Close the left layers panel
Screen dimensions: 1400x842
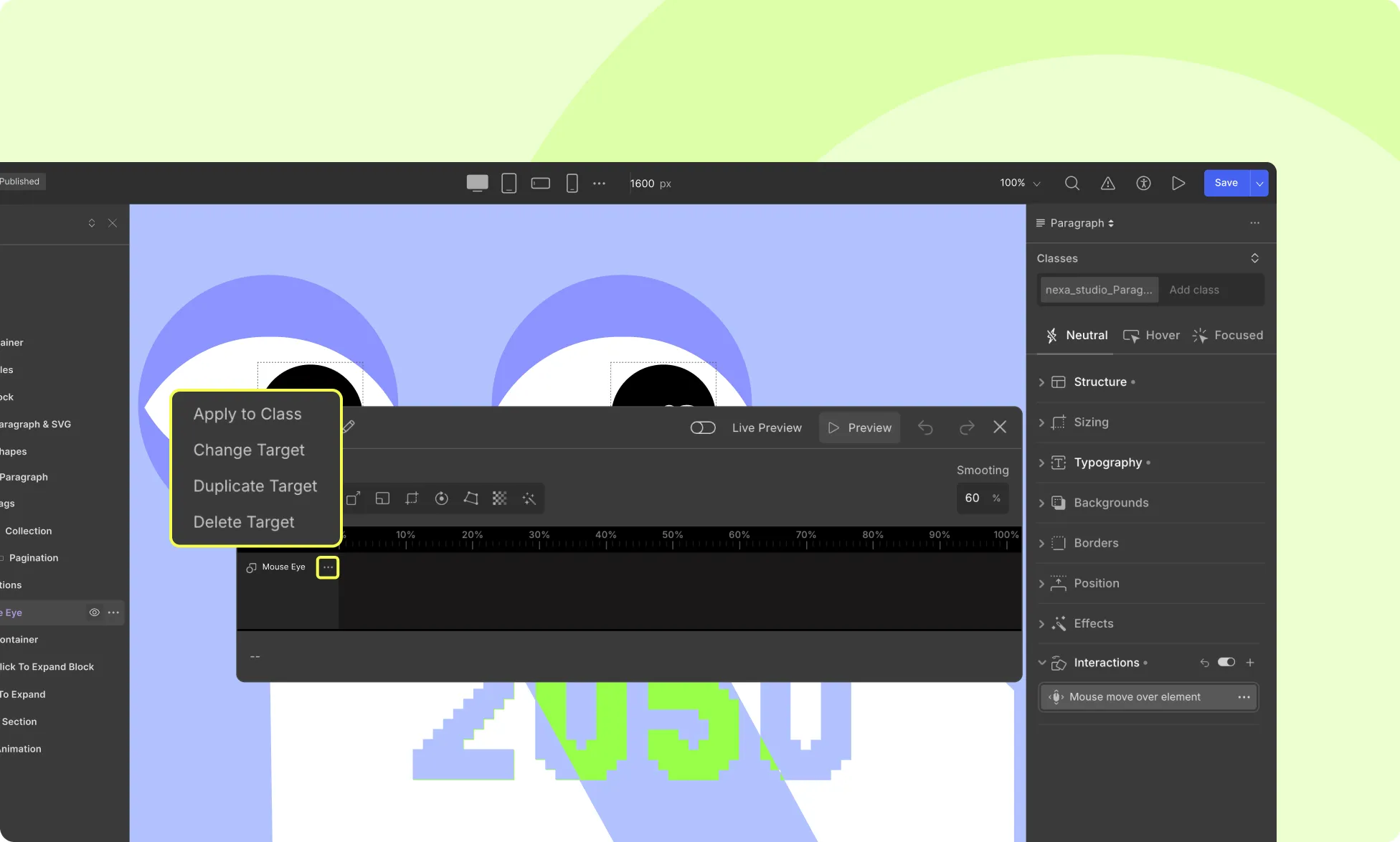113,223
